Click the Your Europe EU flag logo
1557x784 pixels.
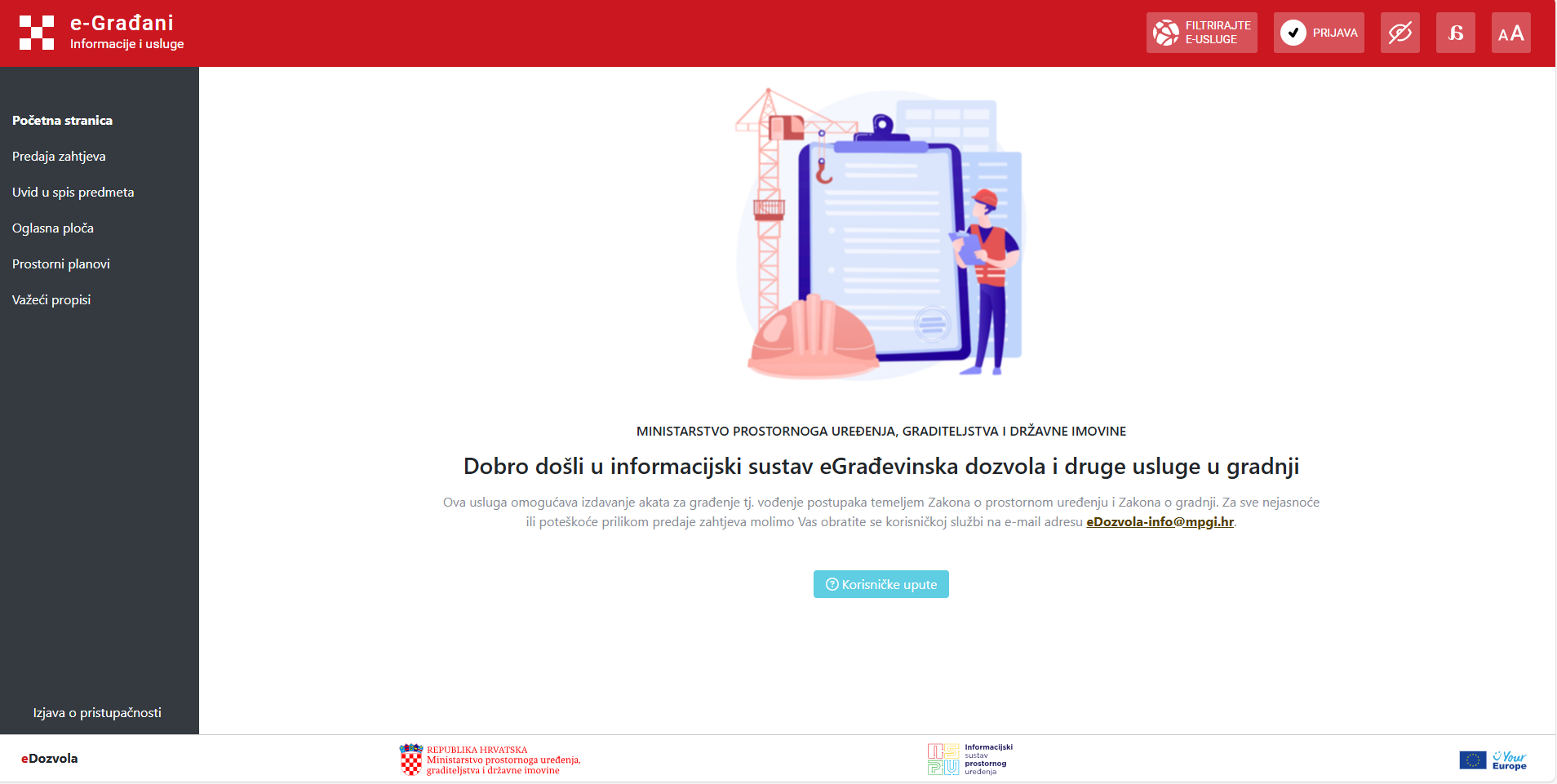coord(1493,760)
